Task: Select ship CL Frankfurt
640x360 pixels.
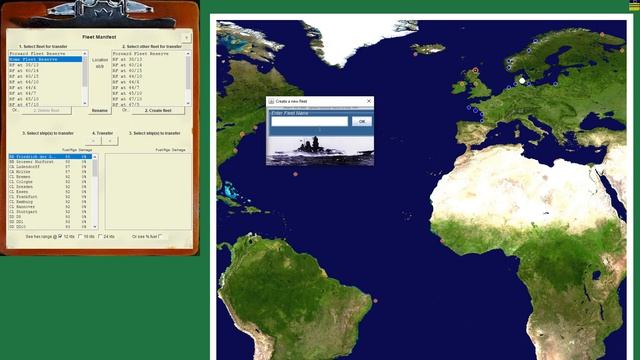Action: 50,197
